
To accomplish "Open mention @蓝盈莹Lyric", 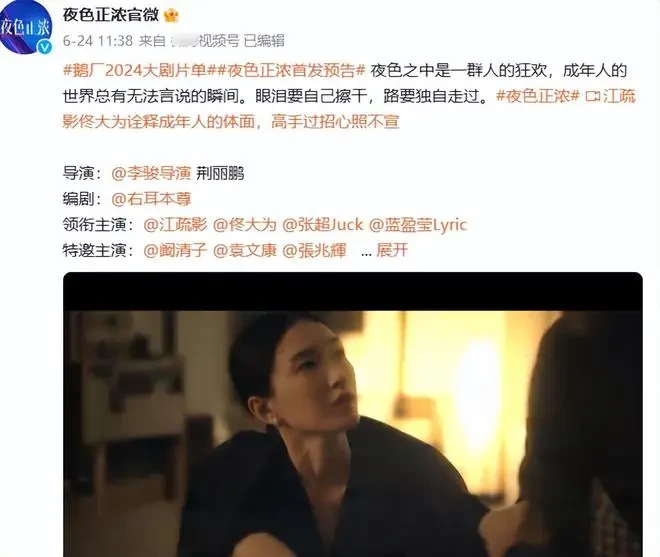I will (x=418, y=224).
